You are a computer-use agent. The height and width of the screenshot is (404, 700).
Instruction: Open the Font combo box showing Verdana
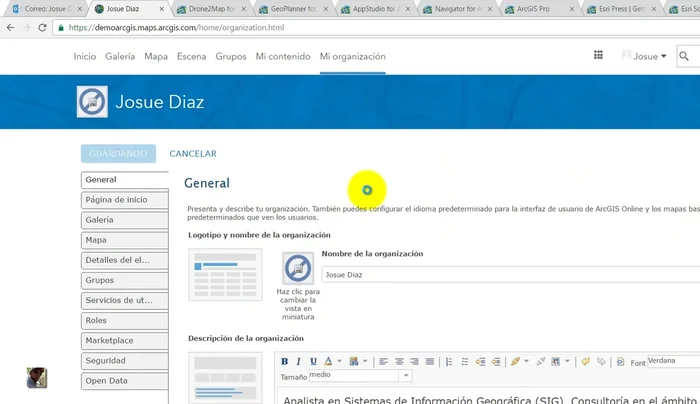[673, 361]
